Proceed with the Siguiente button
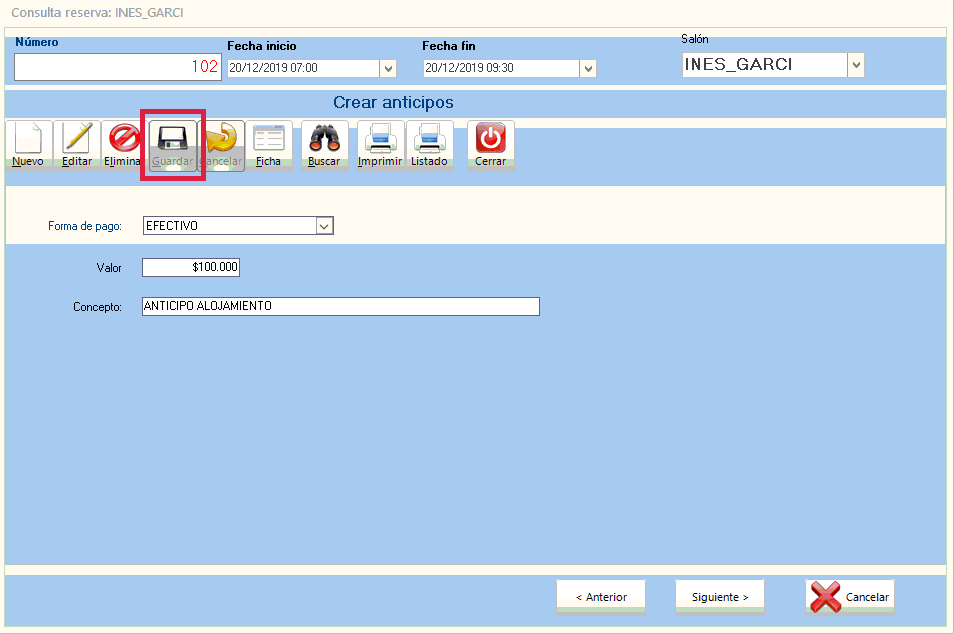The image size is (954, 634). pos(720,597)
